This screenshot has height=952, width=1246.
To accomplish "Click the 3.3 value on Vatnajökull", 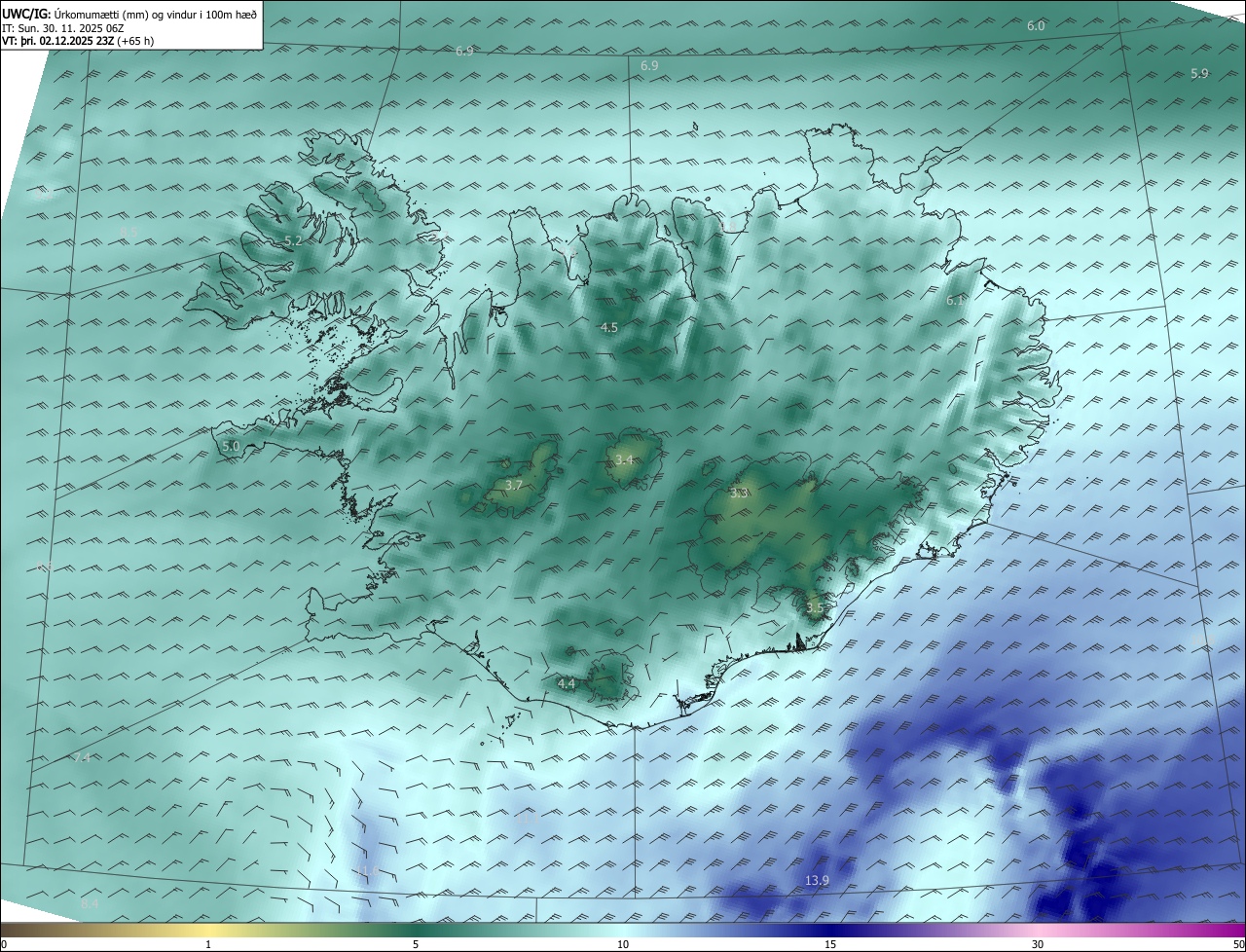I will click(x=739, y=493).
